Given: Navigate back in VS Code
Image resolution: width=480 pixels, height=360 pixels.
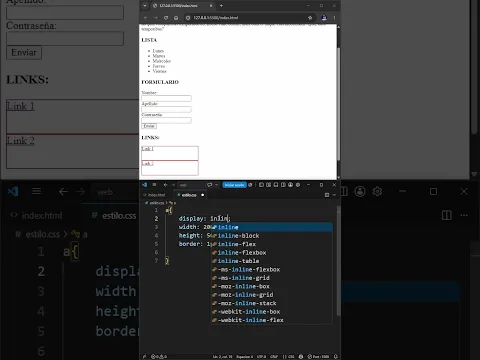Looking at the screenshot, I should 165,185.
